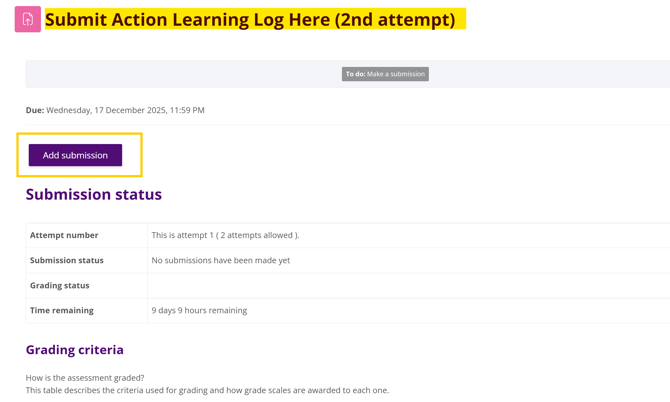Click the 'This table describes the criteria' sentence
The width and height of the screenshot is (670, 402).
tap(207, 390)
